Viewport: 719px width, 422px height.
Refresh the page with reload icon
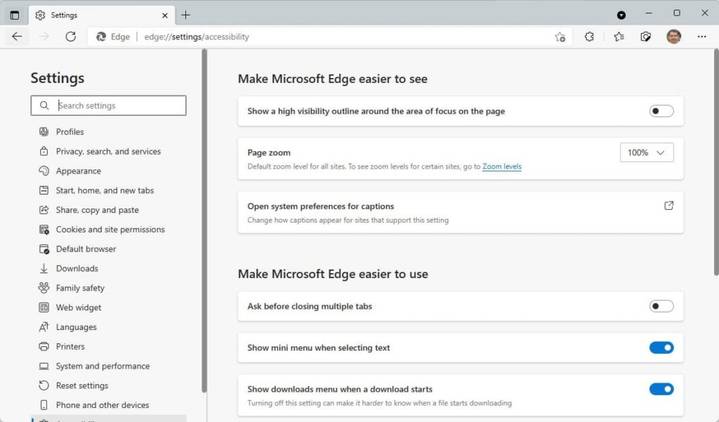coord(71,37)
